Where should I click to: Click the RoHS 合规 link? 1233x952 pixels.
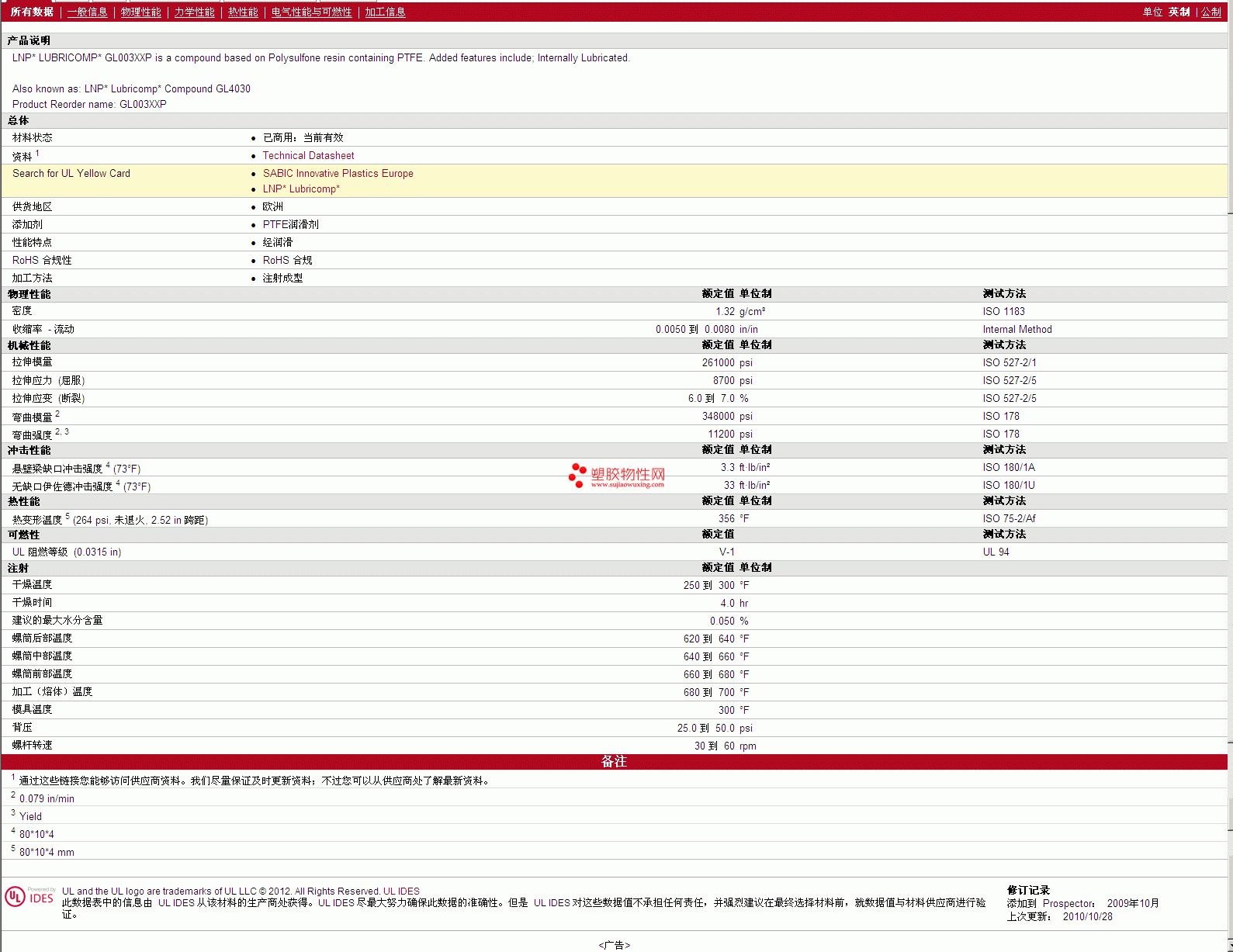287,261
